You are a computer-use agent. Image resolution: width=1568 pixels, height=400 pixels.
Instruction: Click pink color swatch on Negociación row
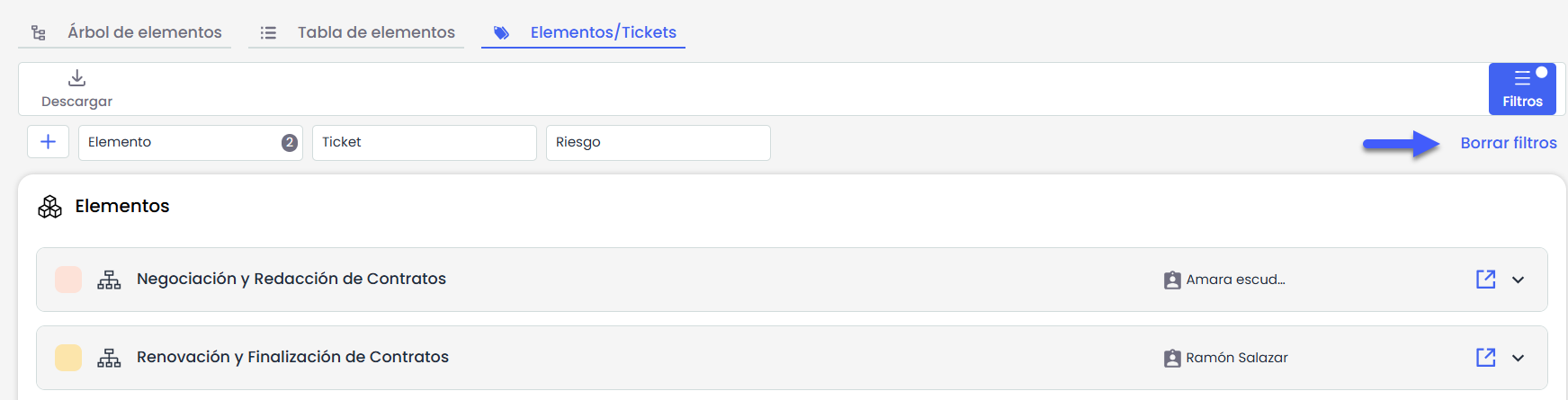coord(68,280)
